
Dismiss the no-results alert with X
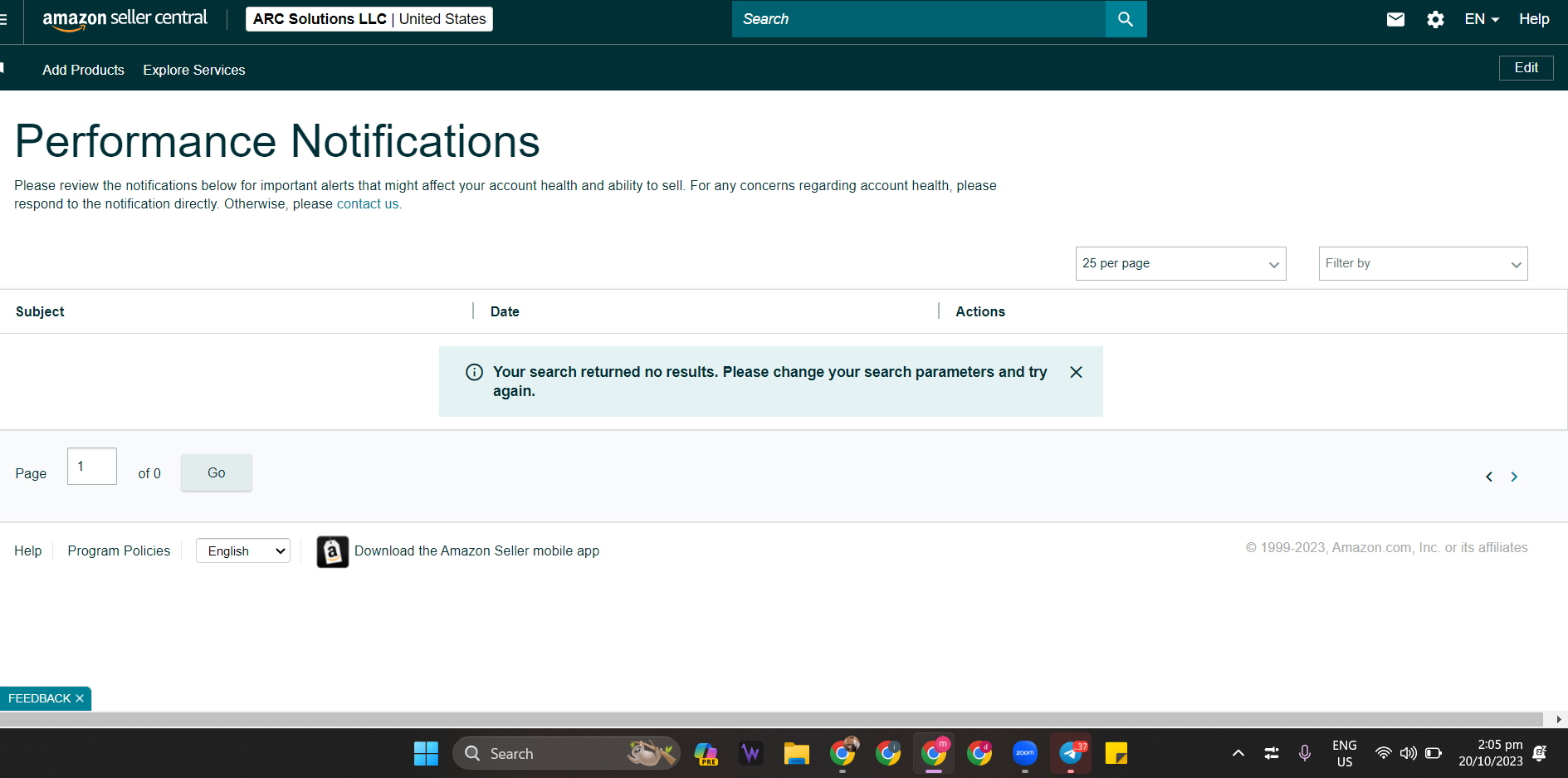[1076, 372]
